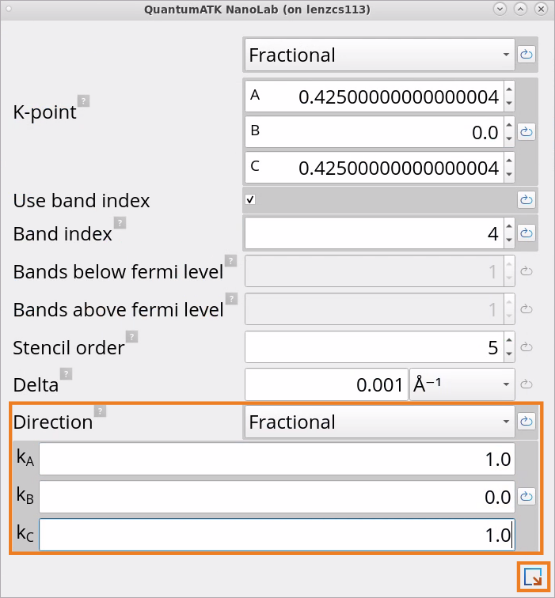Open the K-point help question mark
Viewport: 555px width, 598px height.
84,101
